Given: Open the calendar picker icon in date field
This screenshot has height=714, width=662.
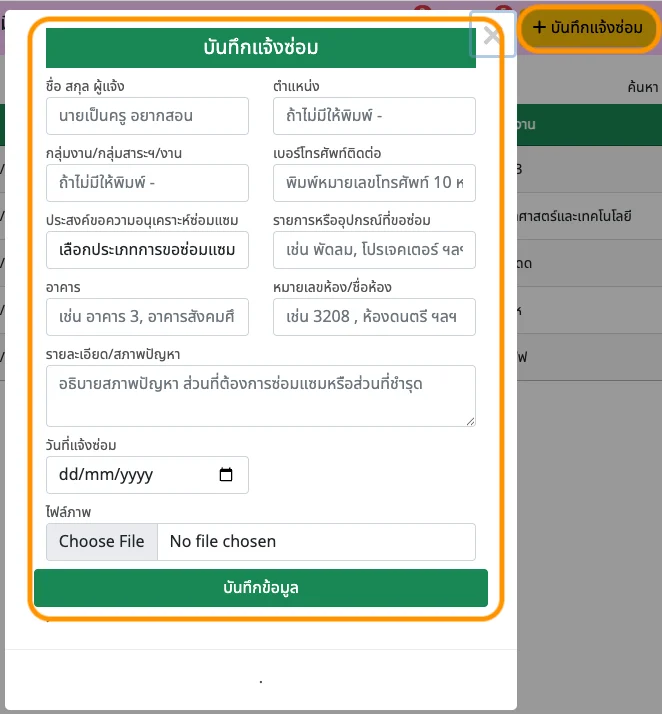Looking at the screenshot, I should (226, 475).
